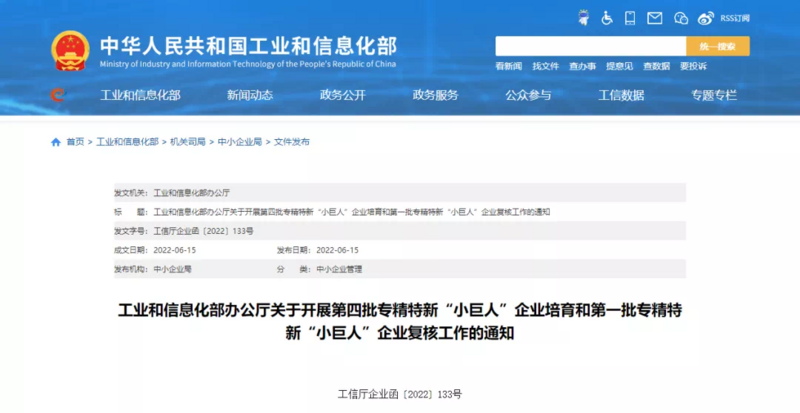
Task: Select the 要投诉 quick link
Action: coord(693,66)
